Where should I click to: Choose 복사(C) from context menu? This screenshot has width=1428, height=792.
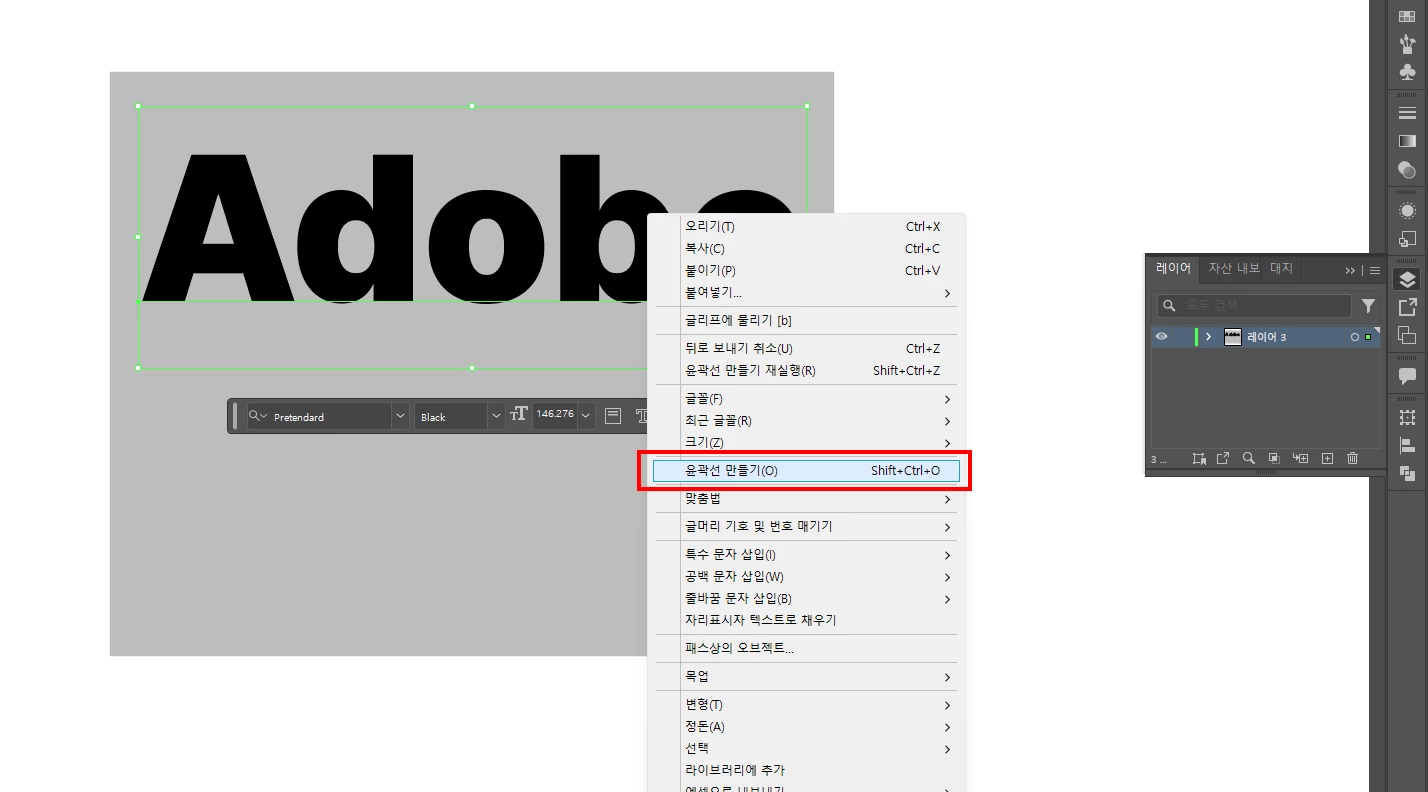[806, 249]
